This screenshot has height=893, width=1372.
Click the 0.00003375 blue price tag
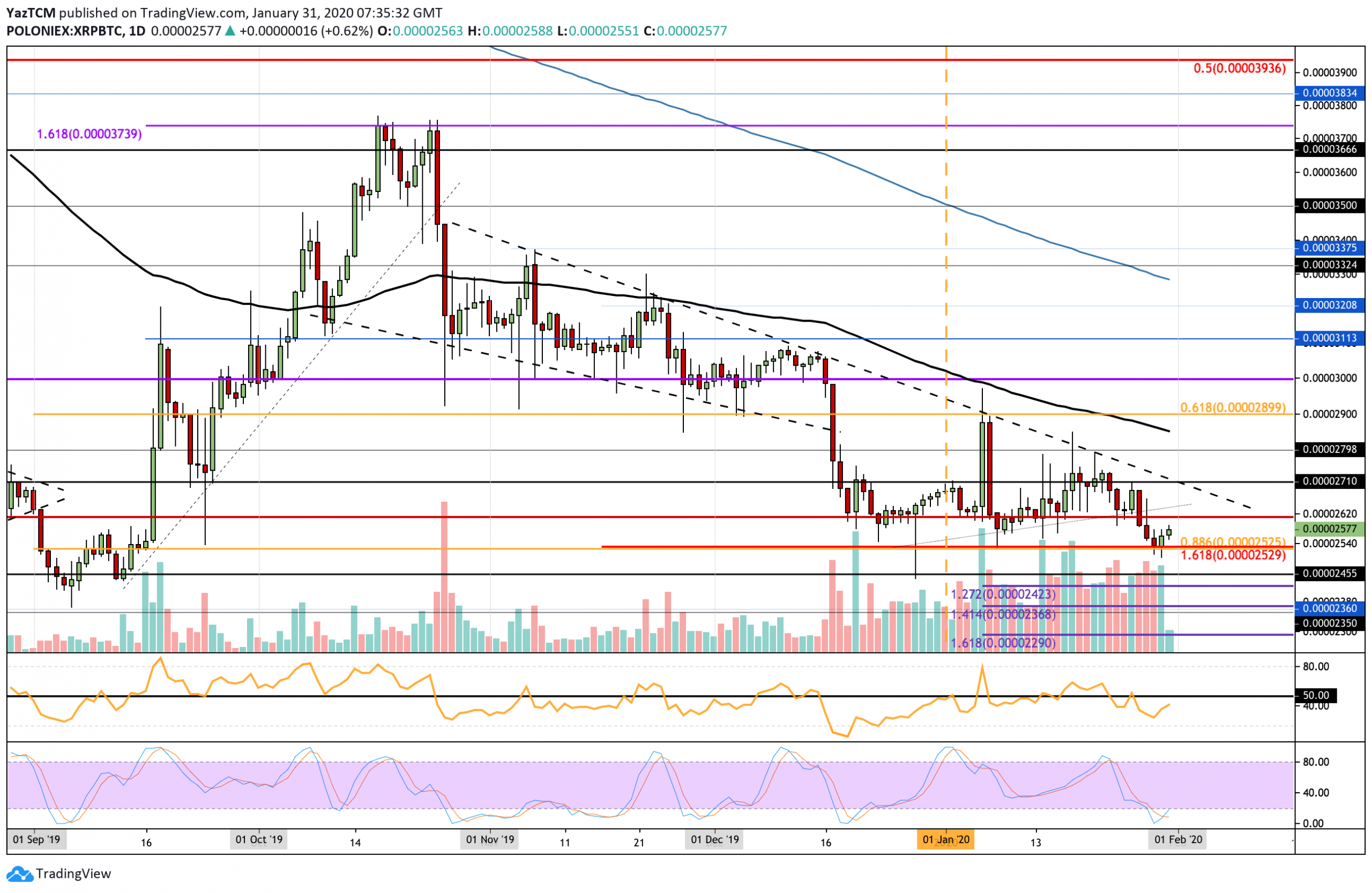point(1329,249)
